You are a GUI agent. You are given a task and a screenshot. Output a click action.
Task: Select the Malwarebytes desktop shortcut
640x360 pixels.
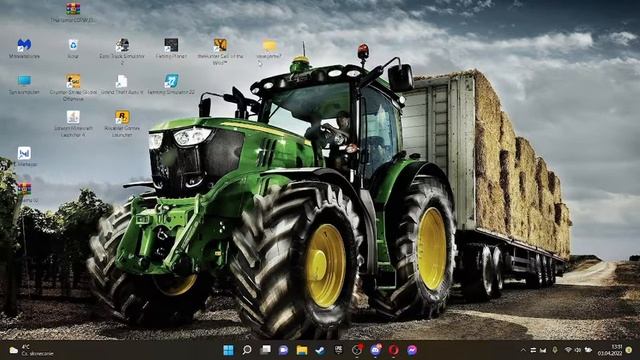24,45
